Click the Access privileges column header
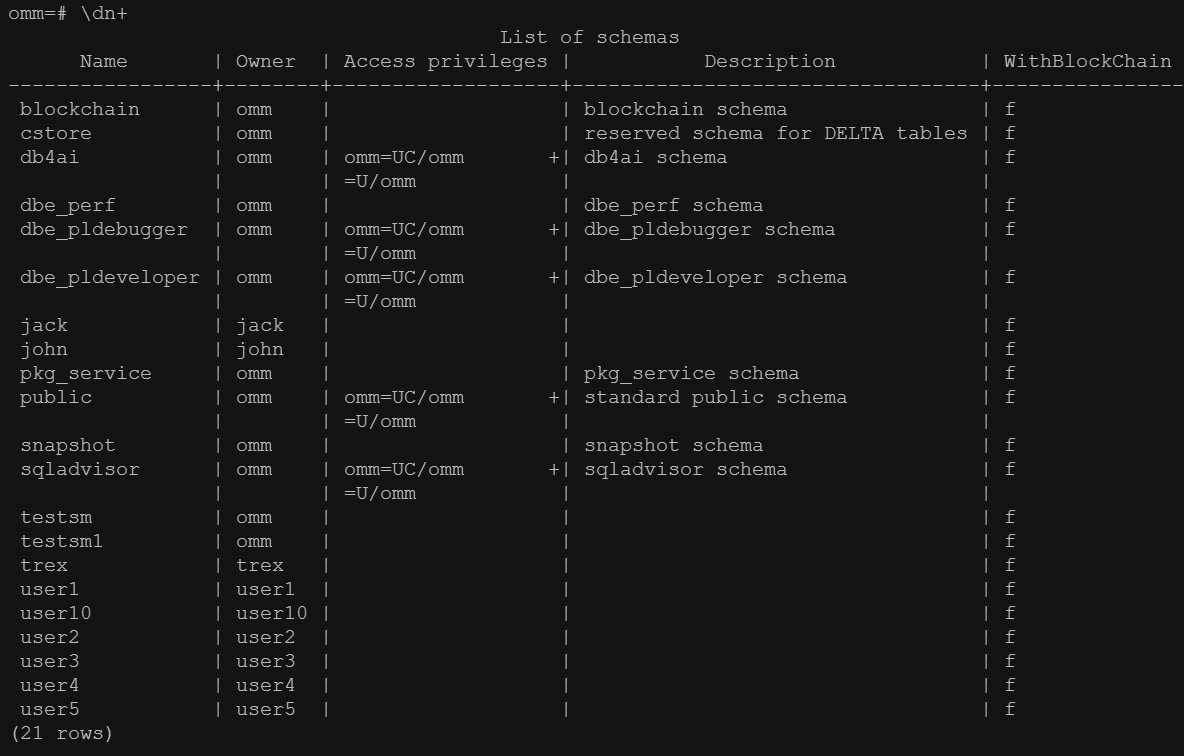The image size is (1184, 756). coord(445,62)
